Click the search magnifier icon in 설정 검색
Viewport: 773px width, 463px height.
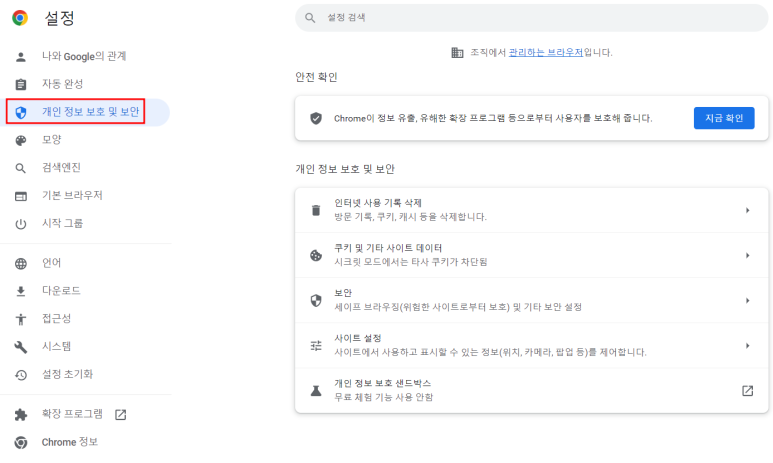pyautogui.click(x=310, y=18)
